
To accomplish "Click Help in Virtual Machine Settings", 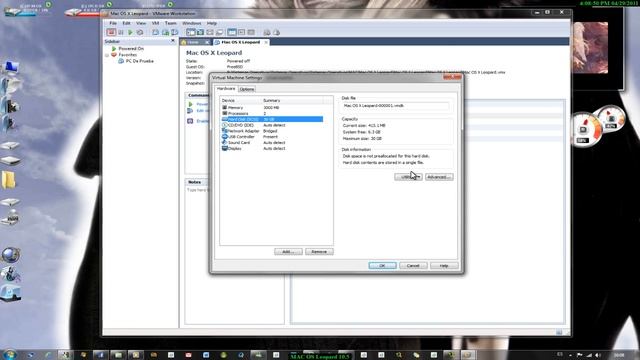I will tap(444, 266).
